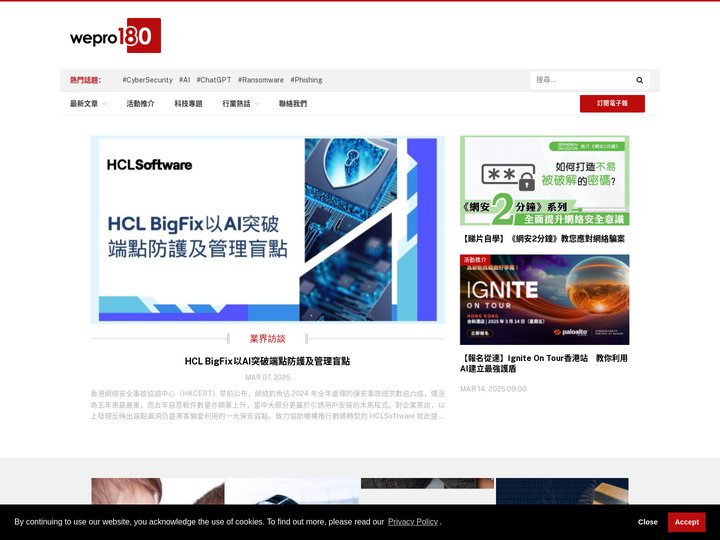
Task: Accept the cookie consent
Action: click(686, 522)
